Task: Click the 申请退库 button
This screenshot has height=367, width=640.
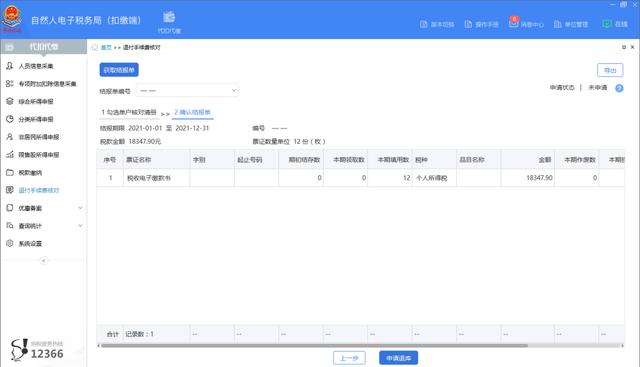Action: click(398, 358)
